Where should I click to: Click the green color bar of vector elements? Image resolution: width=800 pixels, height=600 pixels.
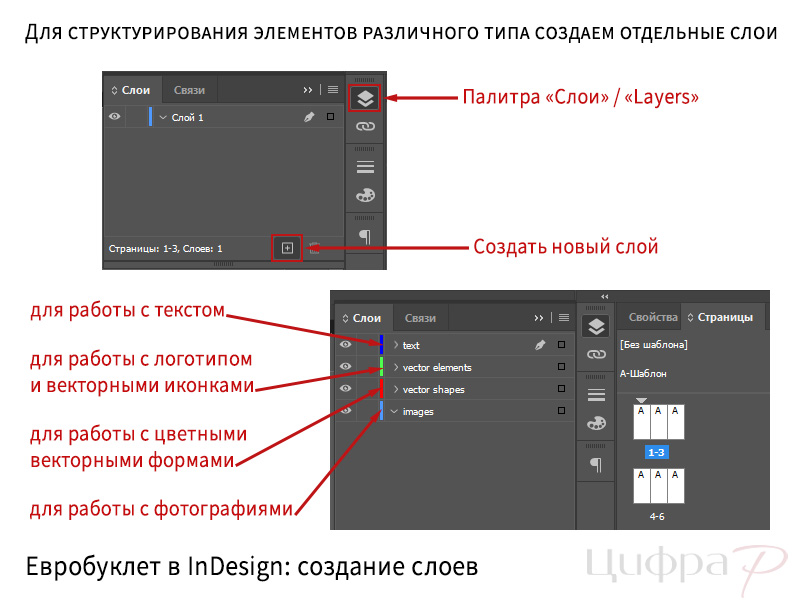tap(381, 366)
